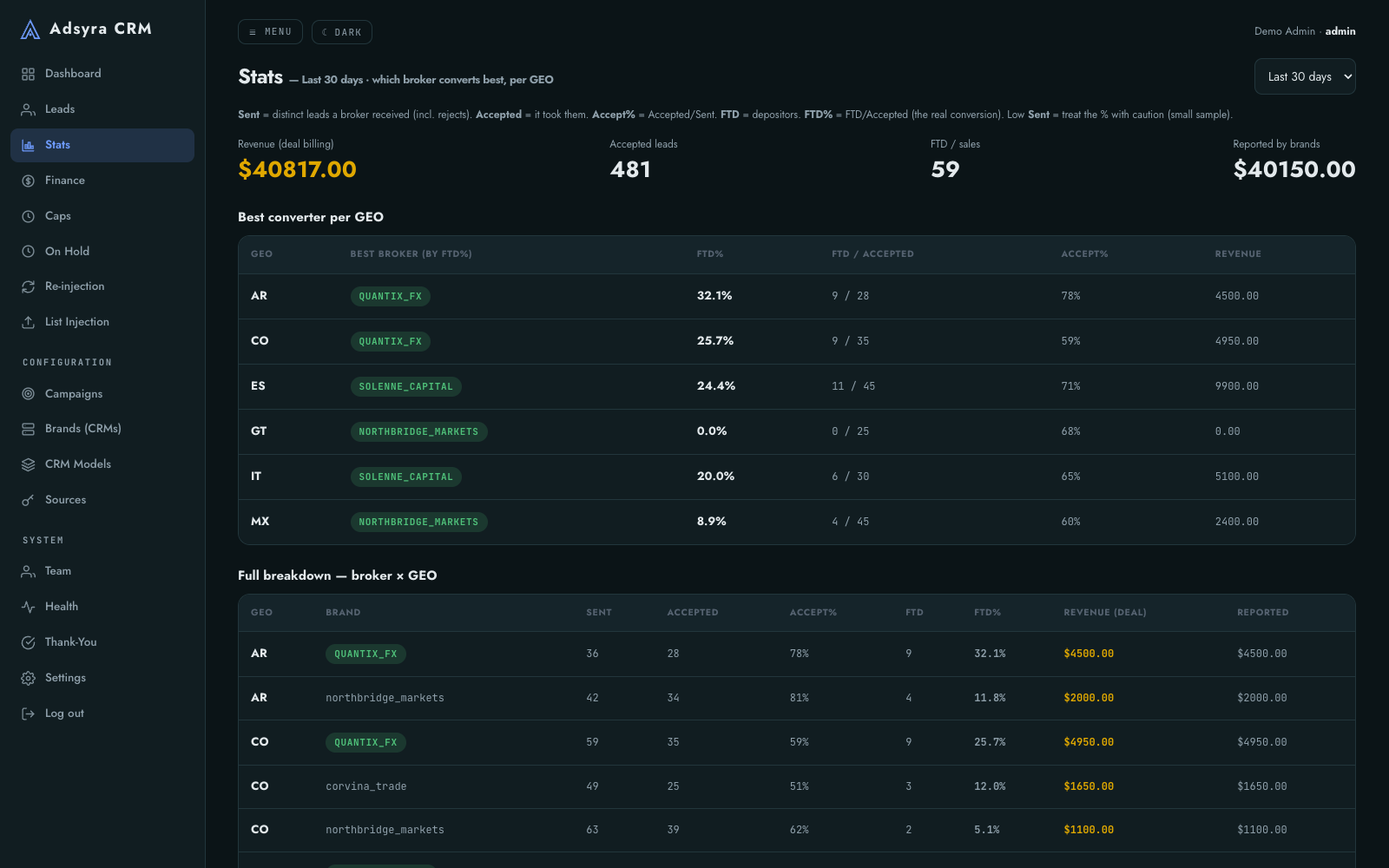
Task: View system Health page
Action: click(x=102, y=607)
